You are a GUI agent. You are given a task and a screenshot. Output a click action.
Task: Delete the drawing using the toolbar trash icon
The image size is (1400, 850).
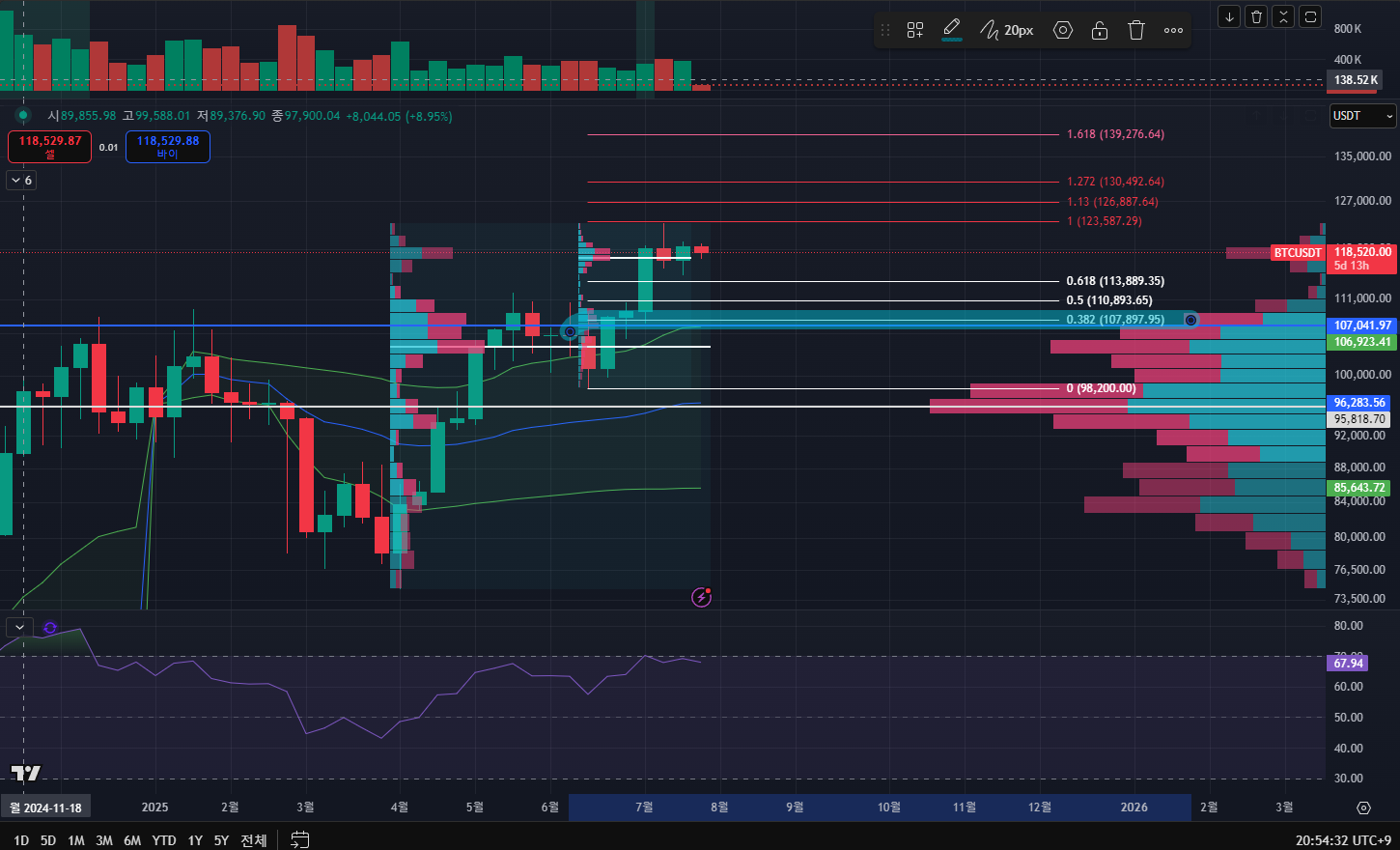click(1136, 30)
